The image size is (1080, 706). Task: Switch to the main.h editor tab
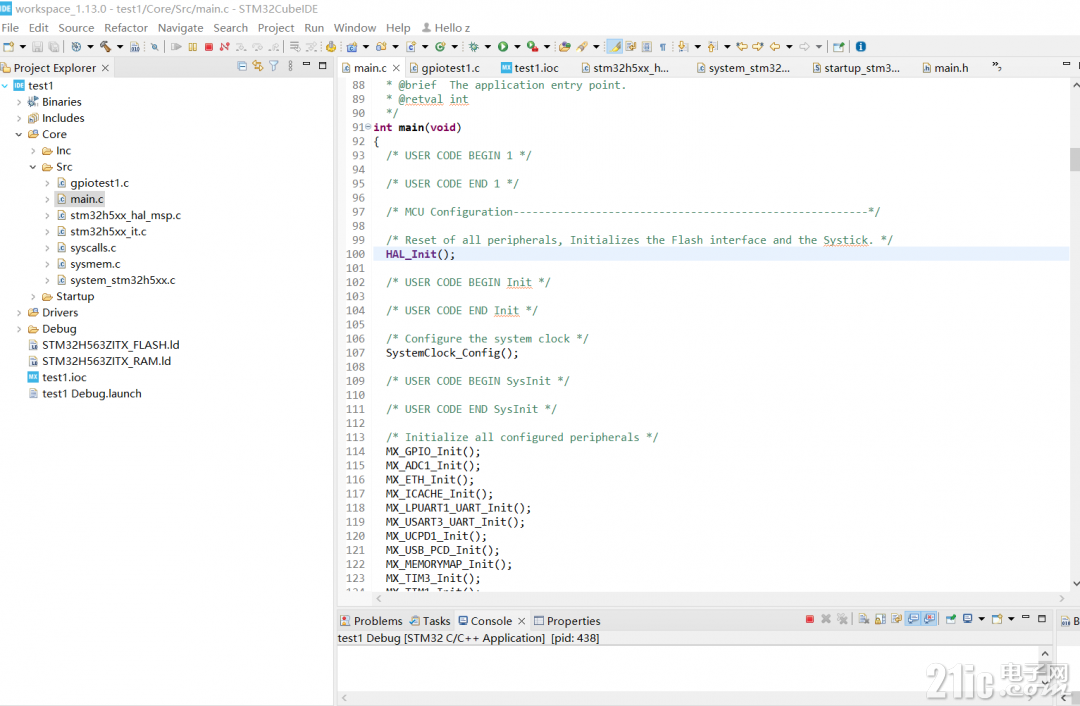945,68
